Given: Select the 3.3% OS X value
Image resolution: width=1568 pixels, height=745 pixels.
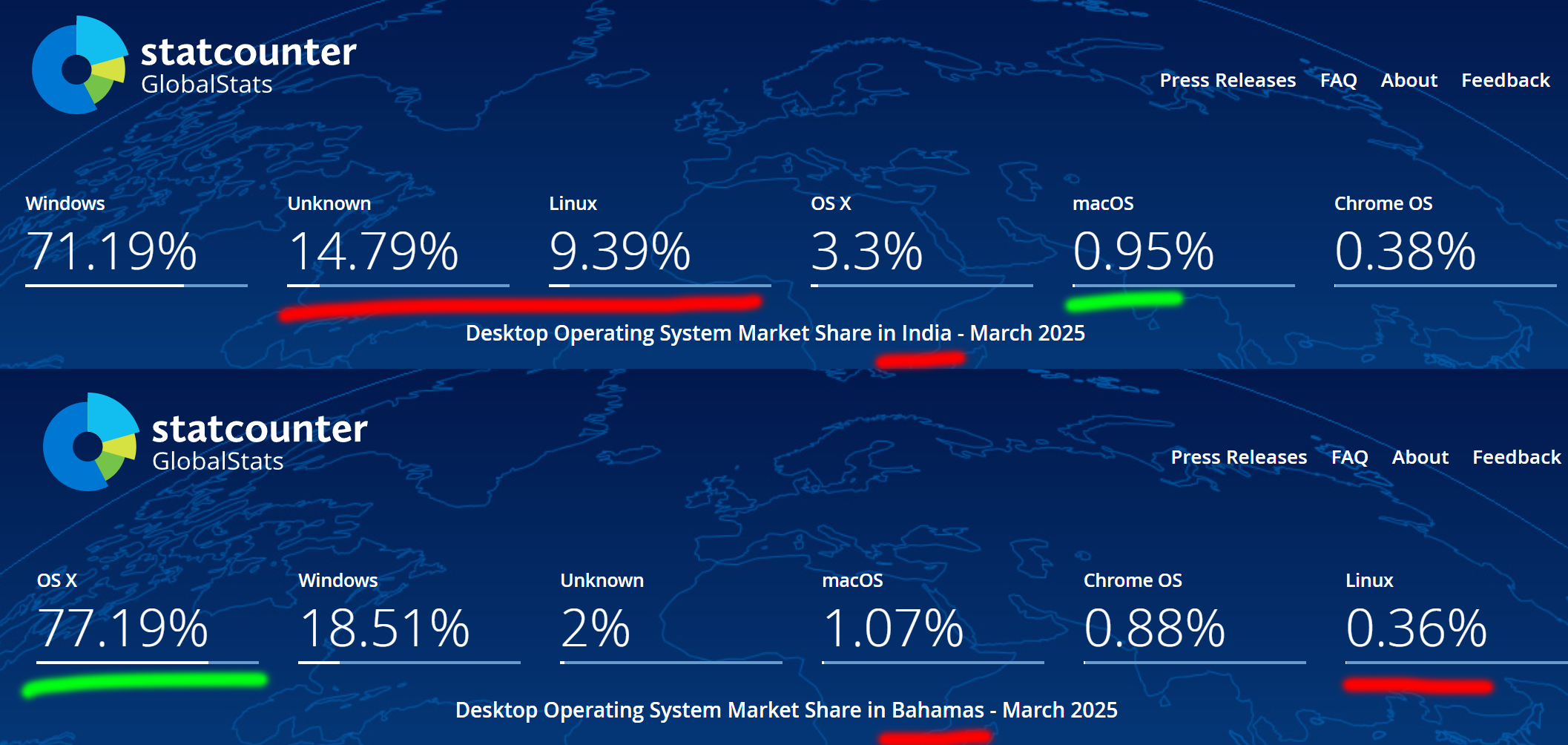Looking at the screenshot, I should tap(867, 251).
